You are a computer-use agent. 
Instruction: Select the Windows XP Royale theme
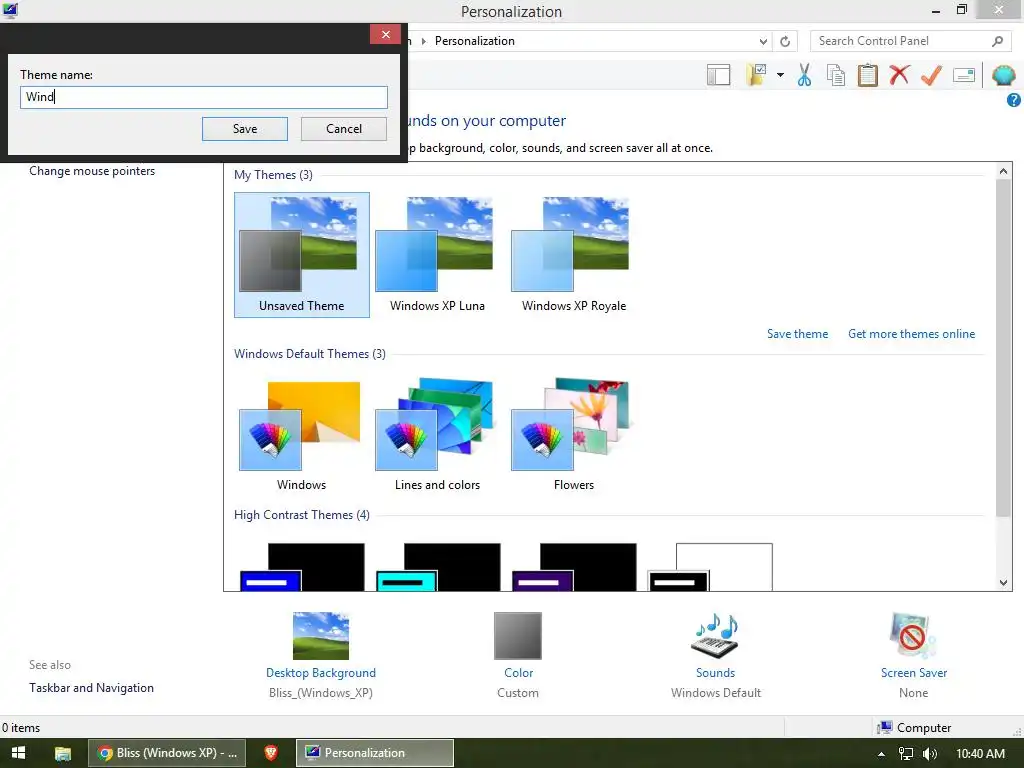[x=573, y=255]
